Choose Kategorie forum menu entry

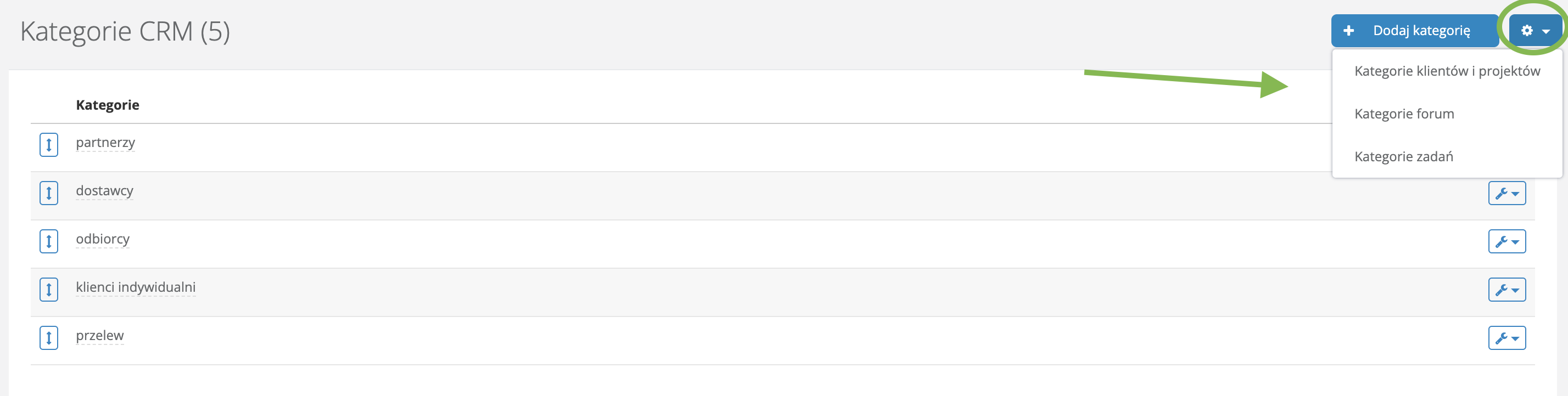pyautogui.click(x=1404, y=113)
